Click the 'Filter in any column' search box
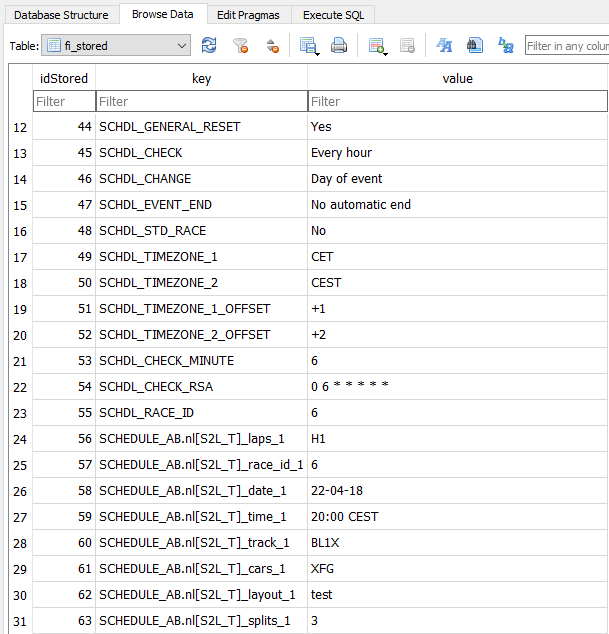Image resolution: width=609 pixels, height=634 pixels. 567,45
